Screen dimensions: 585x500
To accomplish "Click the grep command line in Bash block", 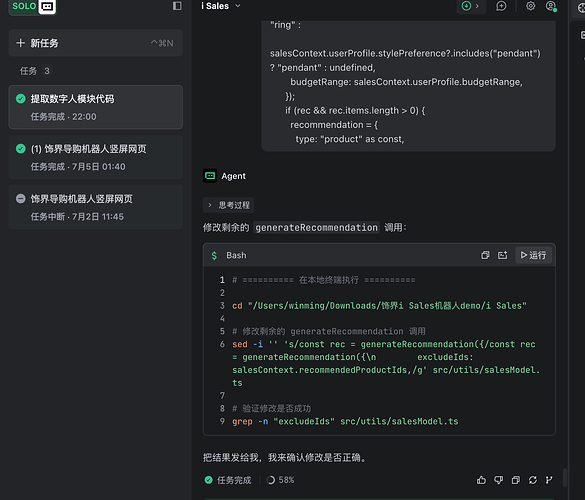I will click(345, 421).
